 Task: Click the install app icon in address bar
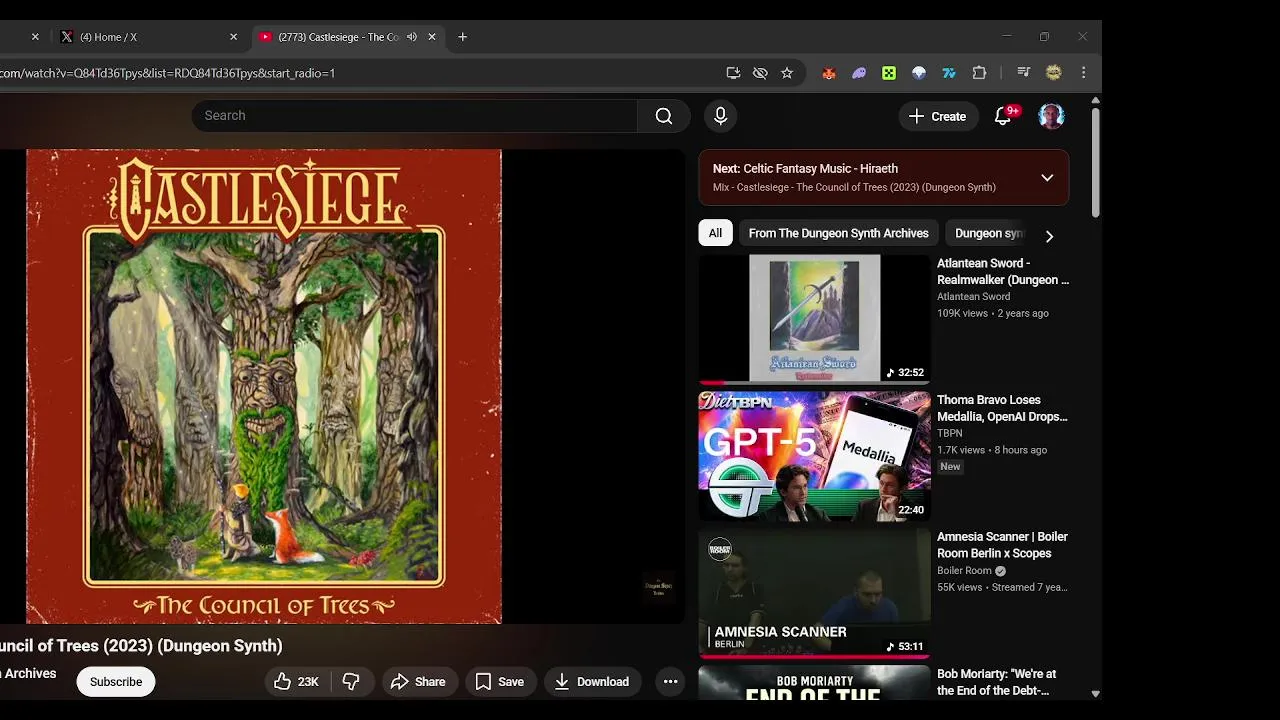point(733,73)
